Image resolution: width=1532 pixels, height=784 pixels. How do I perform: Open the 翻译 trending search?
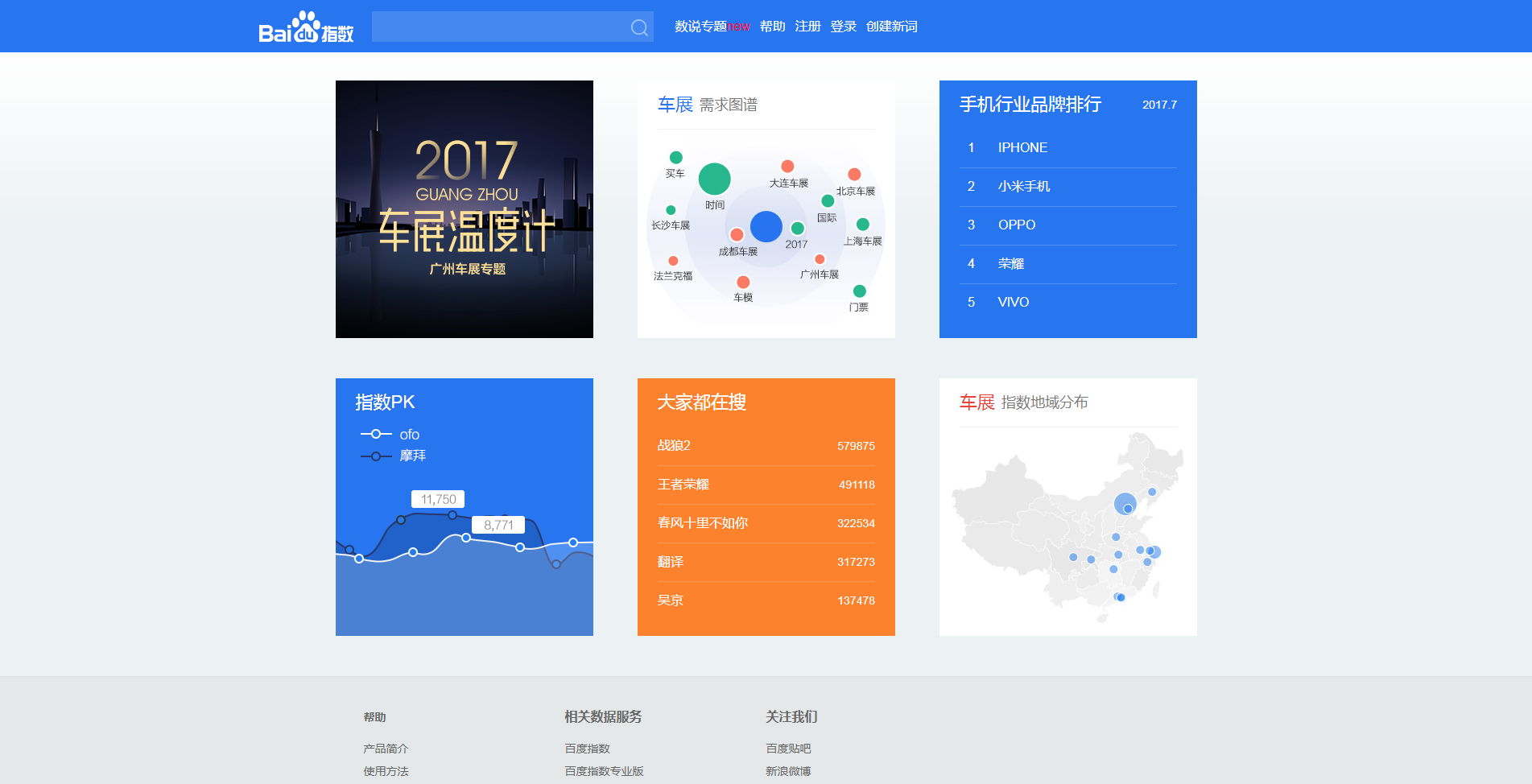point(766,562)
